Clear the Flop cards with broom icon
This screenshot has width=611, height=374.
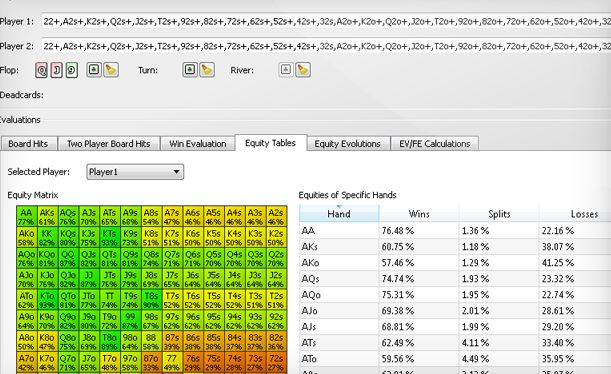[111, 70]
